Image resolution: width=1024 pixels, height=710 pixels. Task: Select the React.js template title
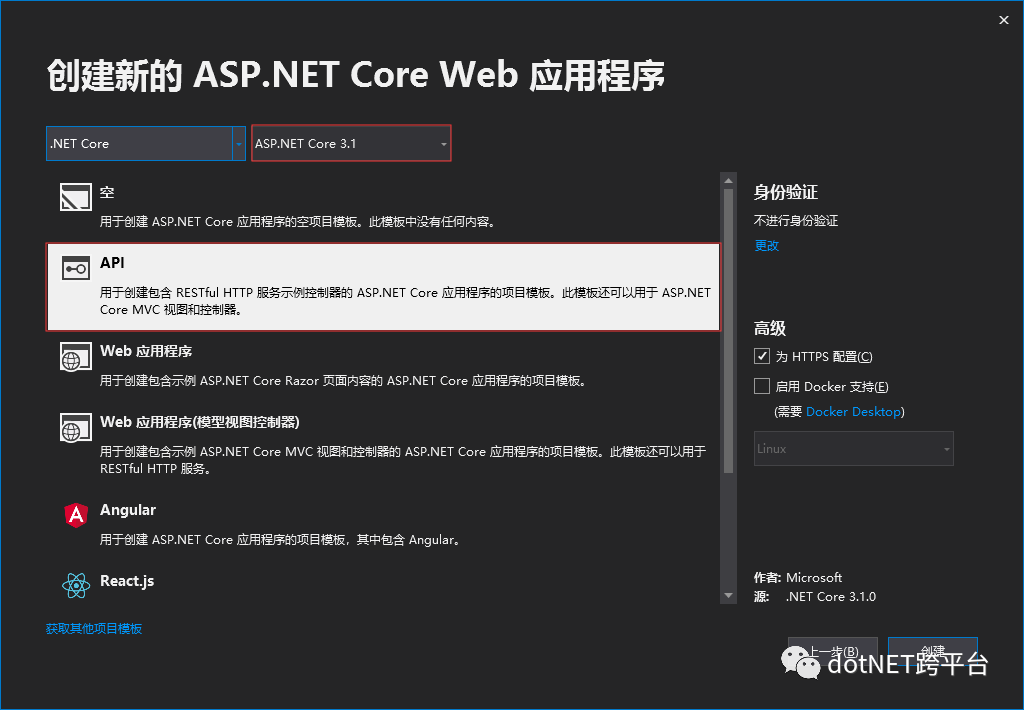[x=127, y=581]
